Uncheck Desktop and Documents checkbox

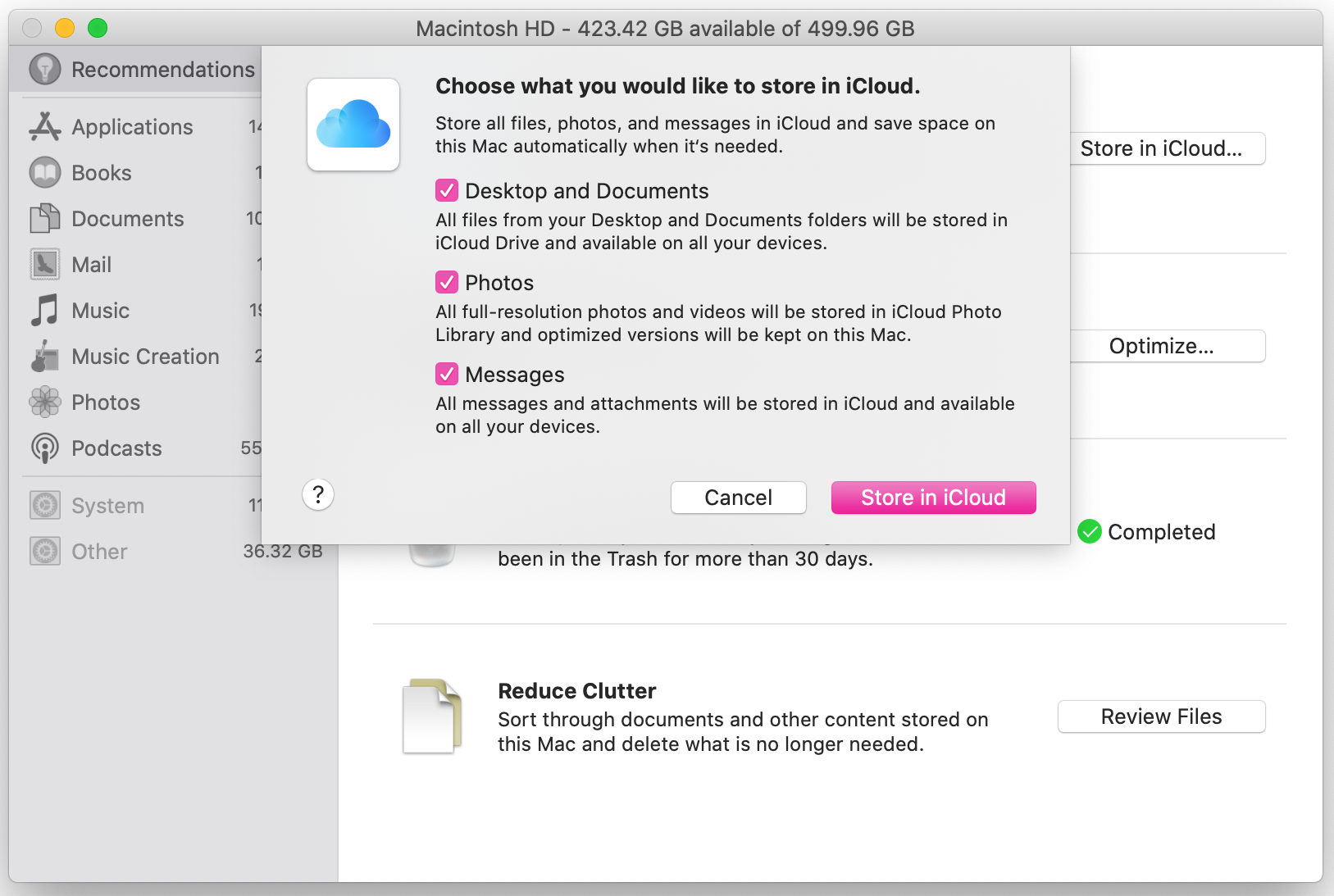pyautogui.click(x=447, y=191)
